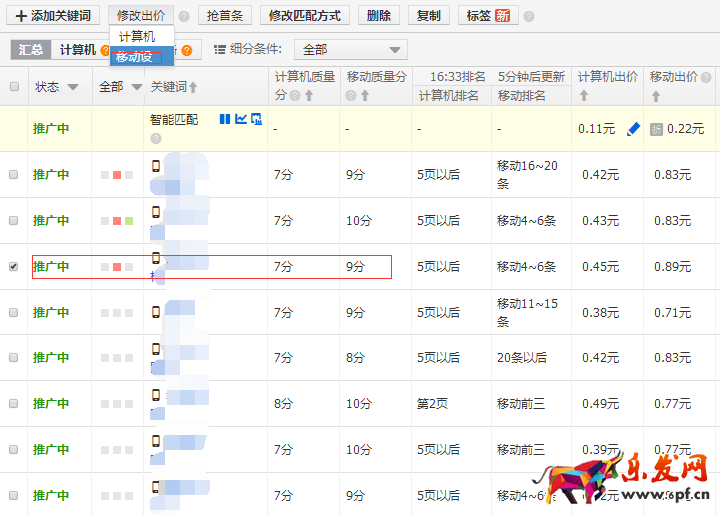Viewport: 720px width, 515px height.
Task: Switch to the 汇总 tab
Action: click(x=31, y=49)
